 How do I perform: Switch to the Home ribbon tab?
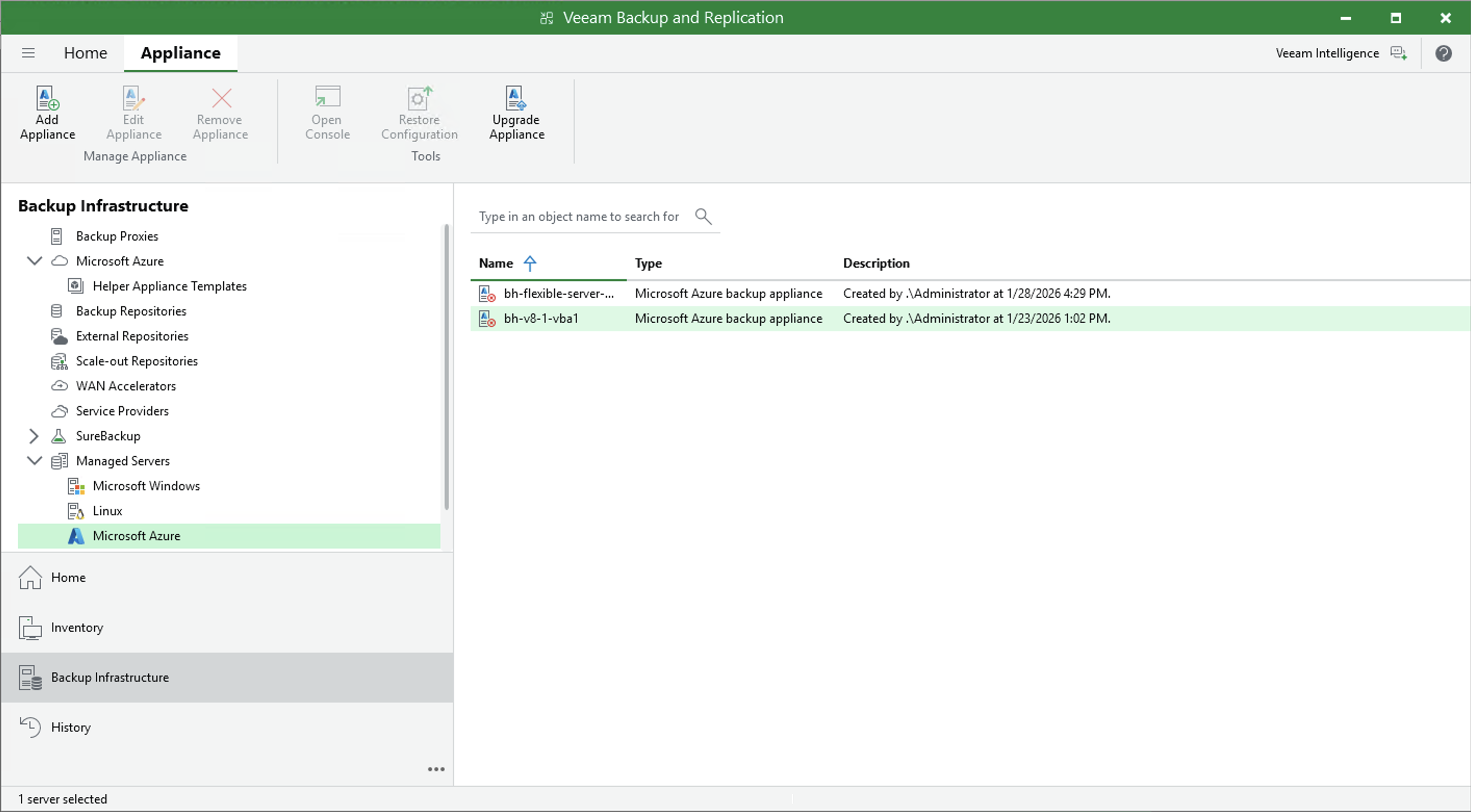coord(86,53)
